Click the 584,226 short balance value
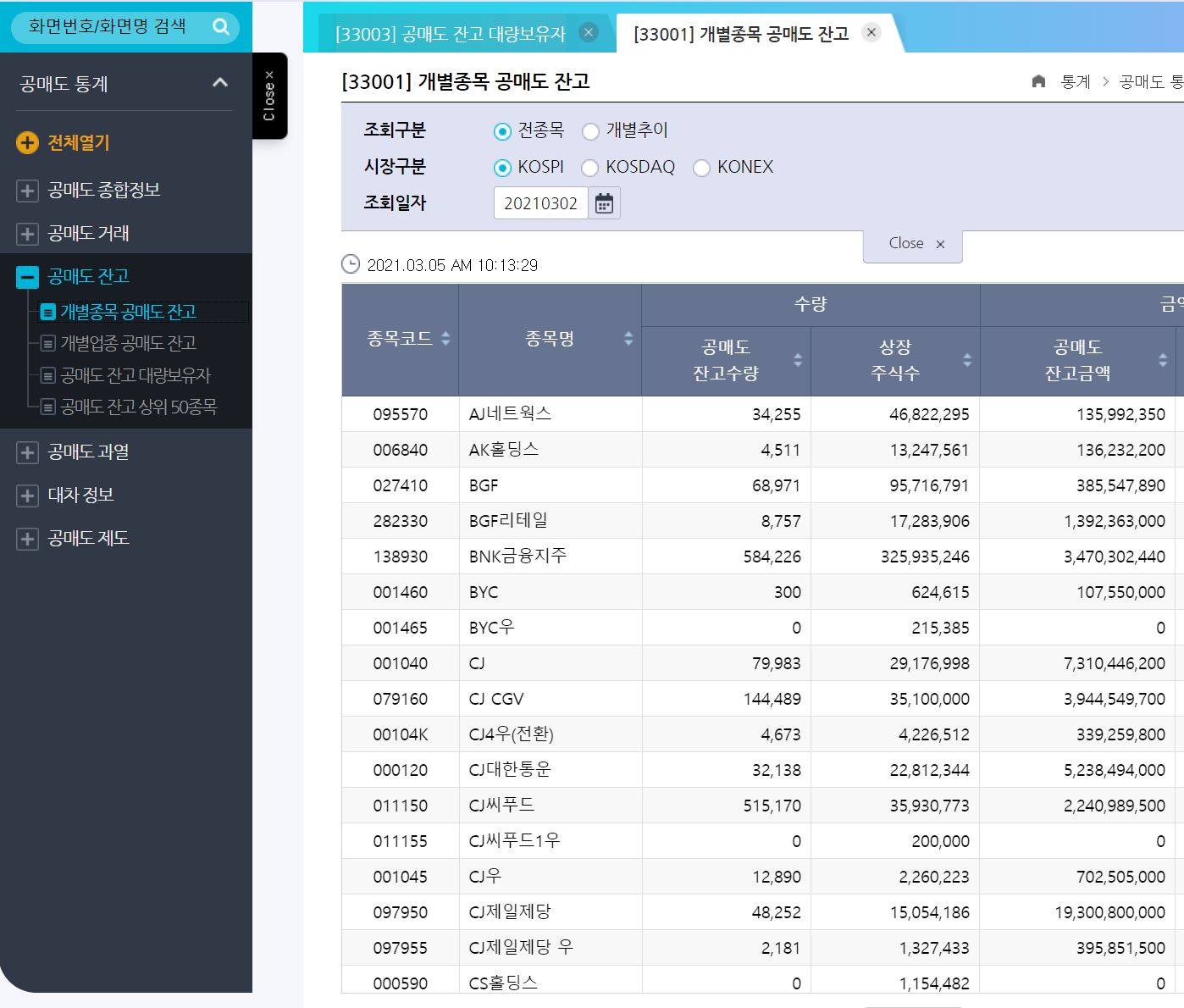The width and height of the screenshot is (1184, 1008). 772,557
